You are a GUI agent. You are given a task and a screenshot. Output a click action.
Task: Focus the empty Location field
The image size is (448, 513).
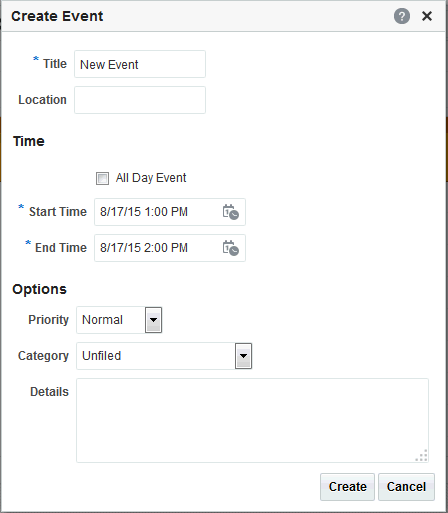(x=140, y=100)
